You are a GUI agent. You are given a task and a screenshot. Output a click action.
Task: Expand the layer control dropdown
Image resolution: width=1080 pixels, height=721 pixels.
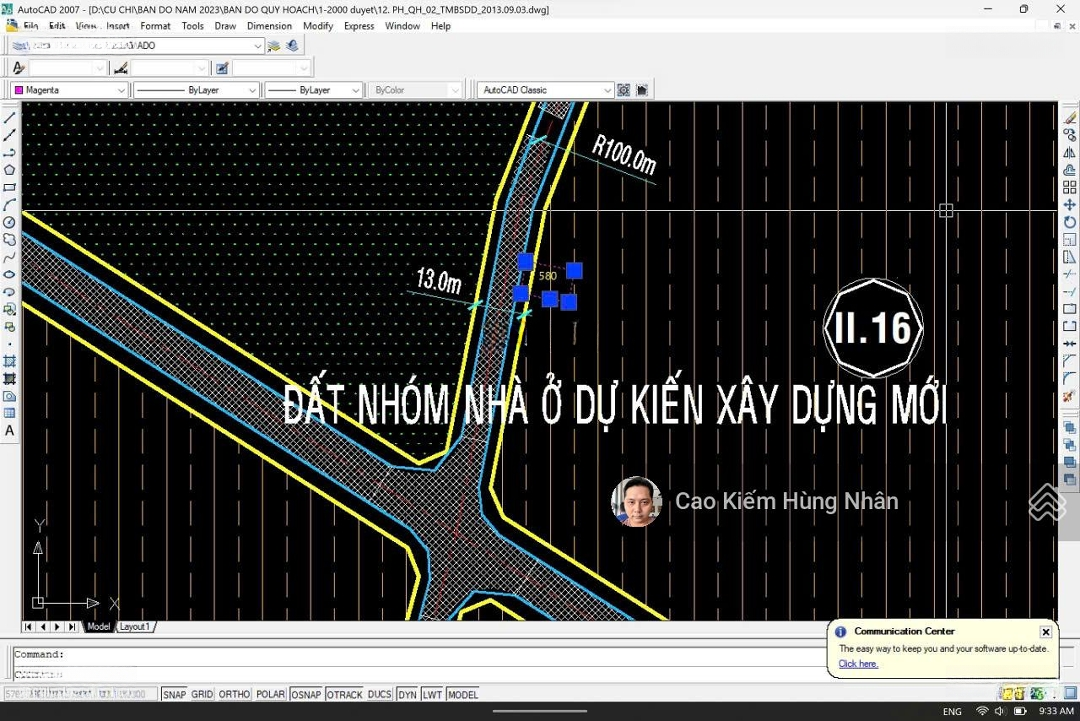[x=257, y=46]
